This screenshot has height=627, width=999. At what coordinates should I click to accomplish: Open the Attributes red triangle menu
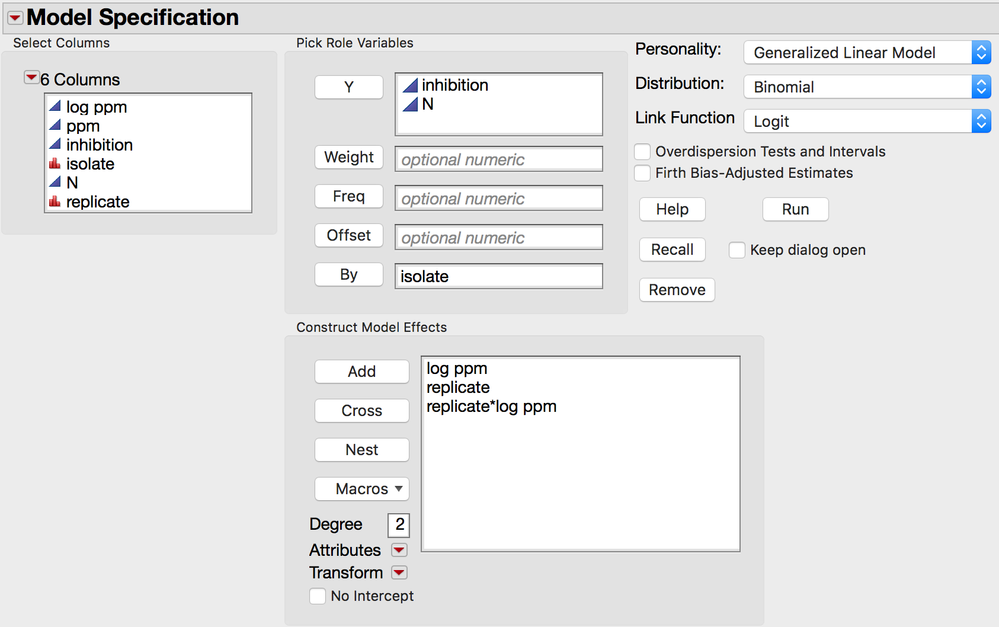399,551
